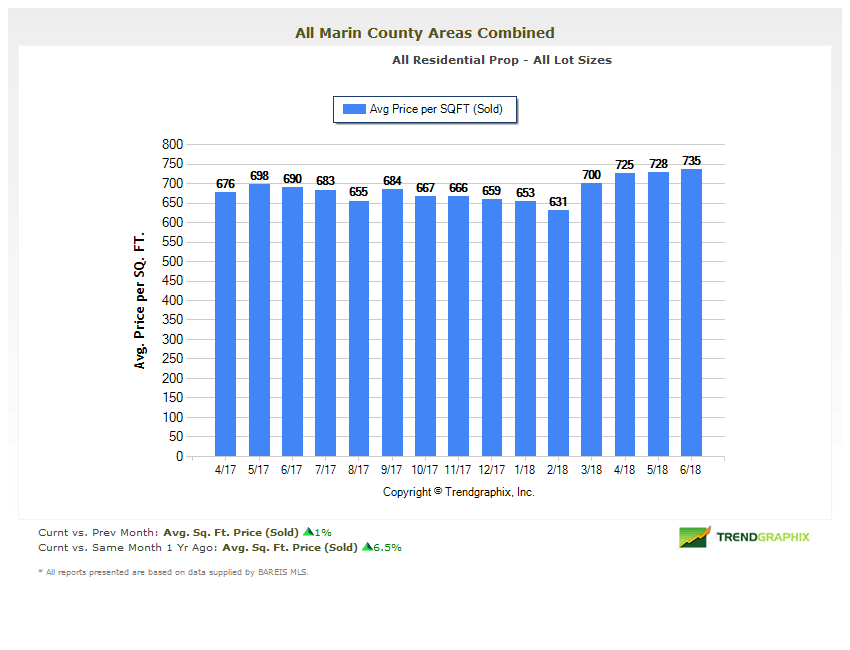Select the 6/18 label on the x-axis
This screenshot has height=650, width=850.
[x=690, y=468]
